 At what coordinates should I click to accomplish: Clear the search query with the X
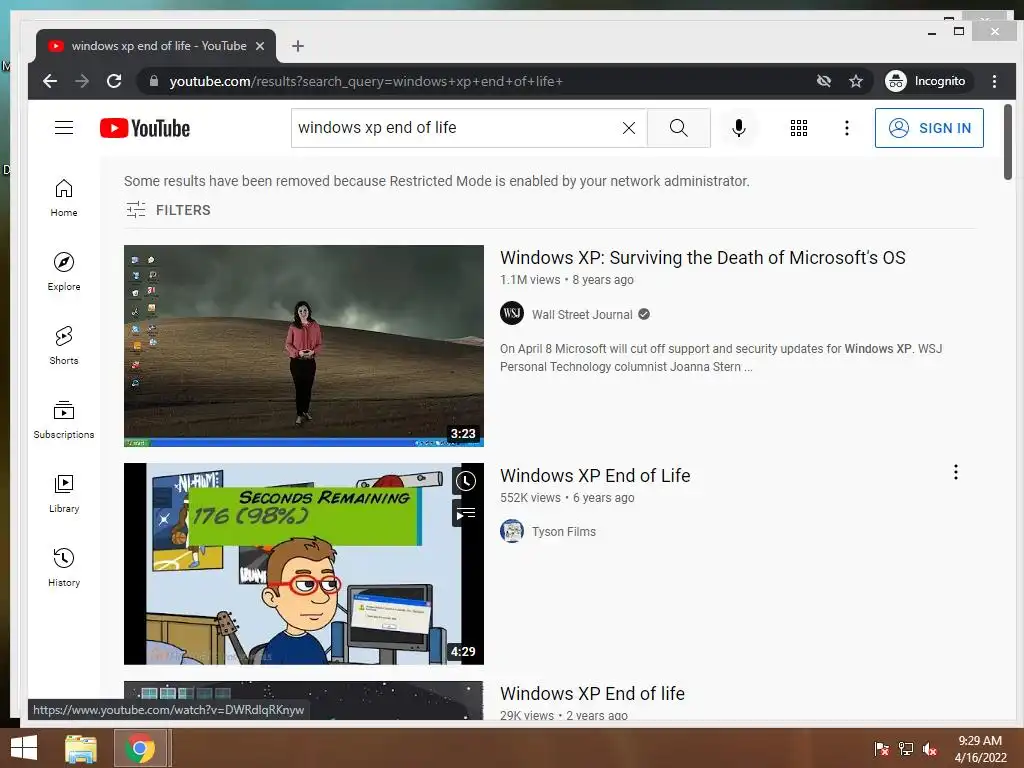coord(628,128)
